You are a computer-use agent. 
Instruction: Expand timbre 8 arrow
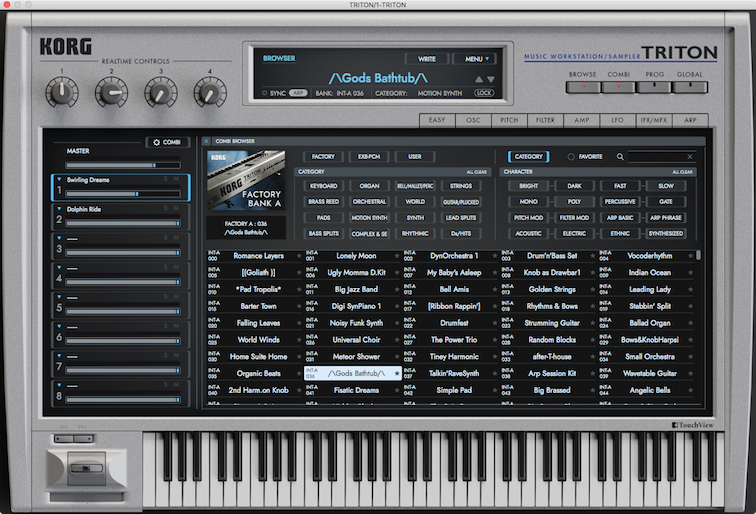[59, 385]
